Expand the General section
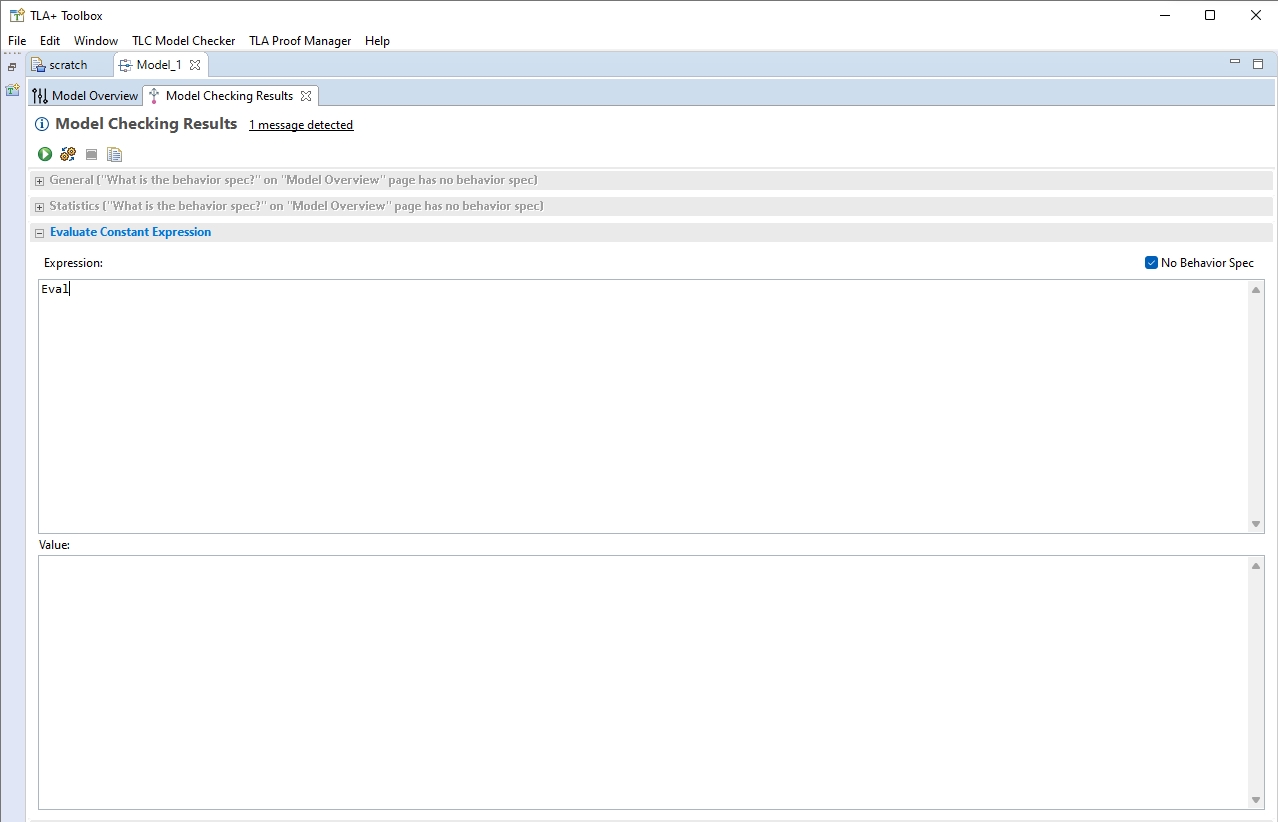The image size is (1278, 822). [x=38, y=181]
